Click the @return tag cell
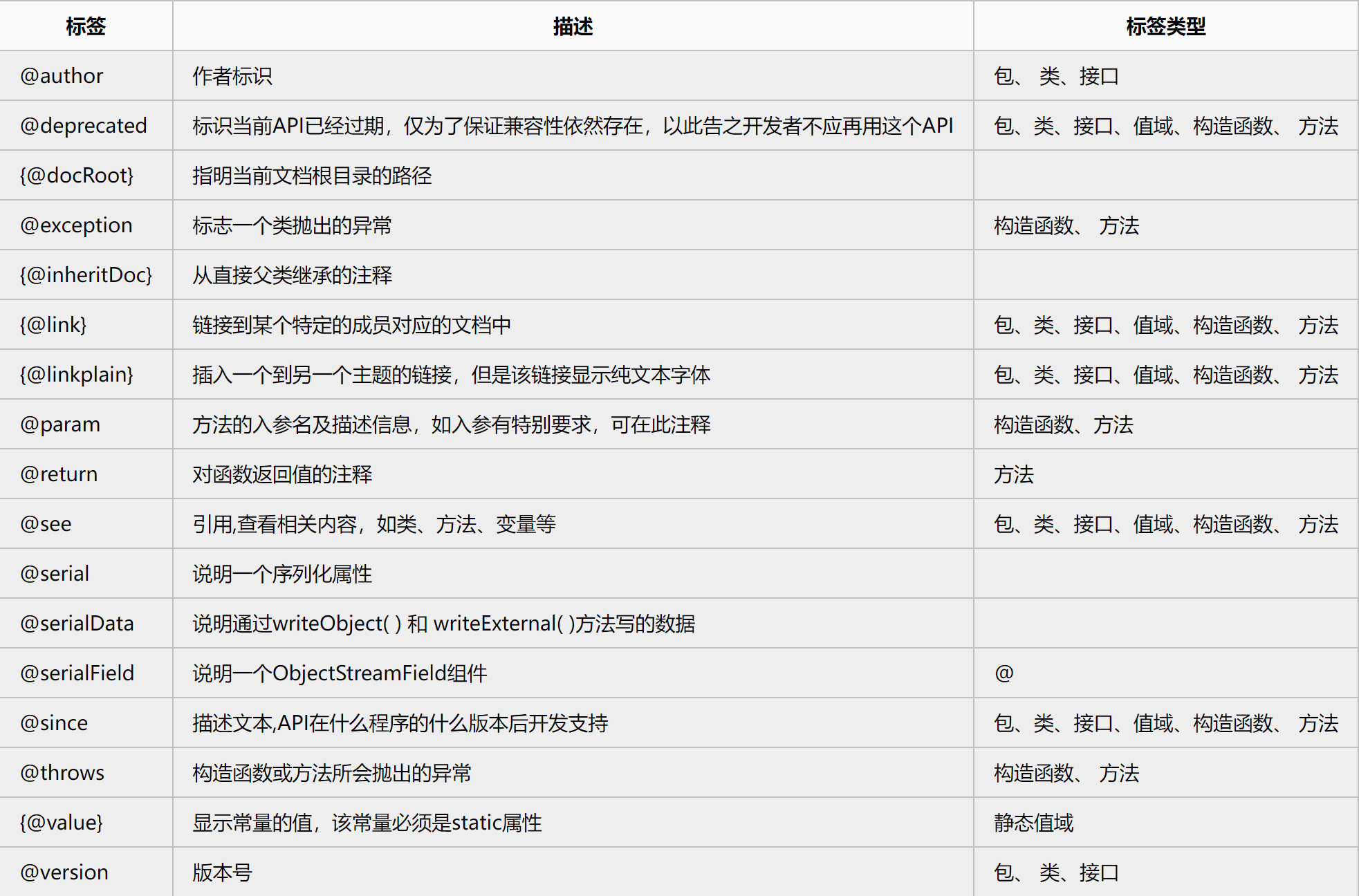Screen dimensions: 1359x896 coord(59,474)
